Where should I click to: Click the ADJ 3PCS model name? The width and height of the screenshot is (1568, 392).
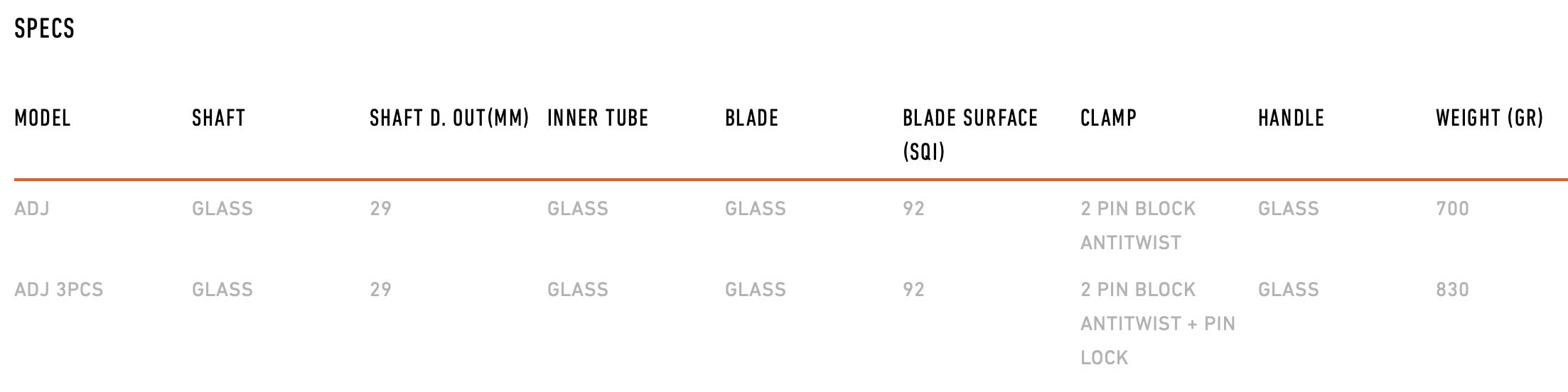pos(59,290)
